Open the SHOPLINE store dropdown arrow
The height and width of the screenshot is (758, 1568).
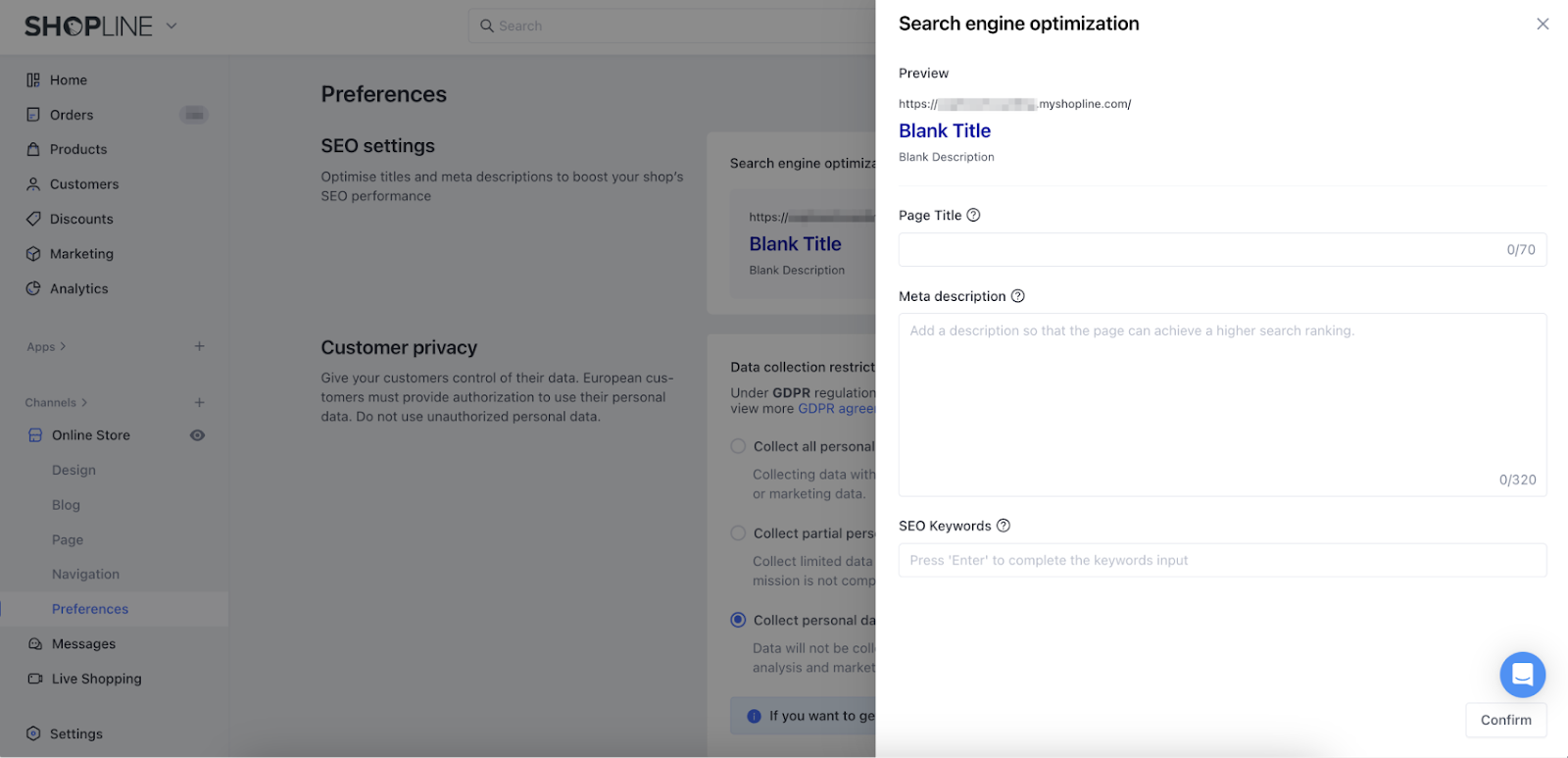171,26
